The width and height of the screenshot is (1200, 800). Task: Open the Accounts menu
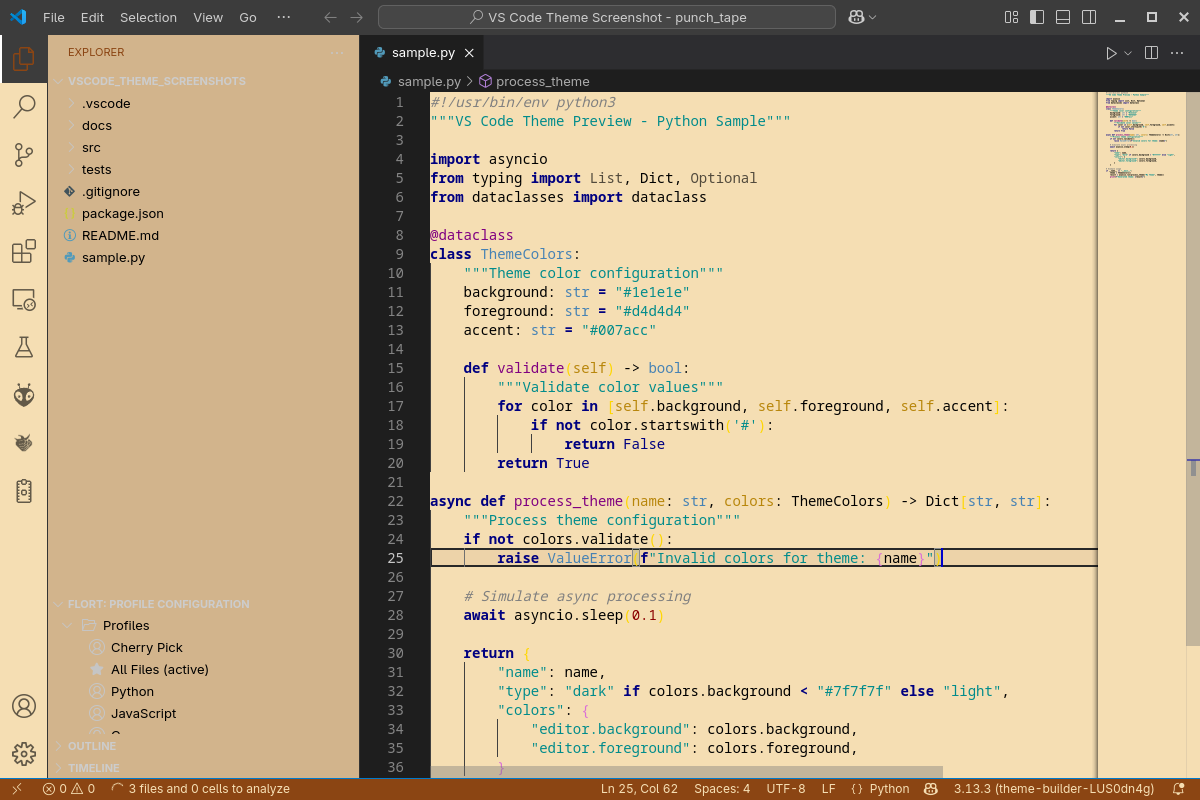coord(24,706)
